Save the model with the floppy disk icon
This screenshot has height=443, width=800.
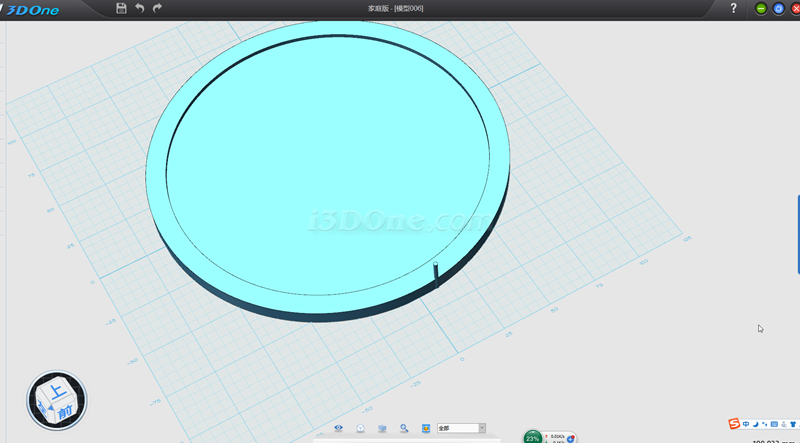tap(121, 8)
